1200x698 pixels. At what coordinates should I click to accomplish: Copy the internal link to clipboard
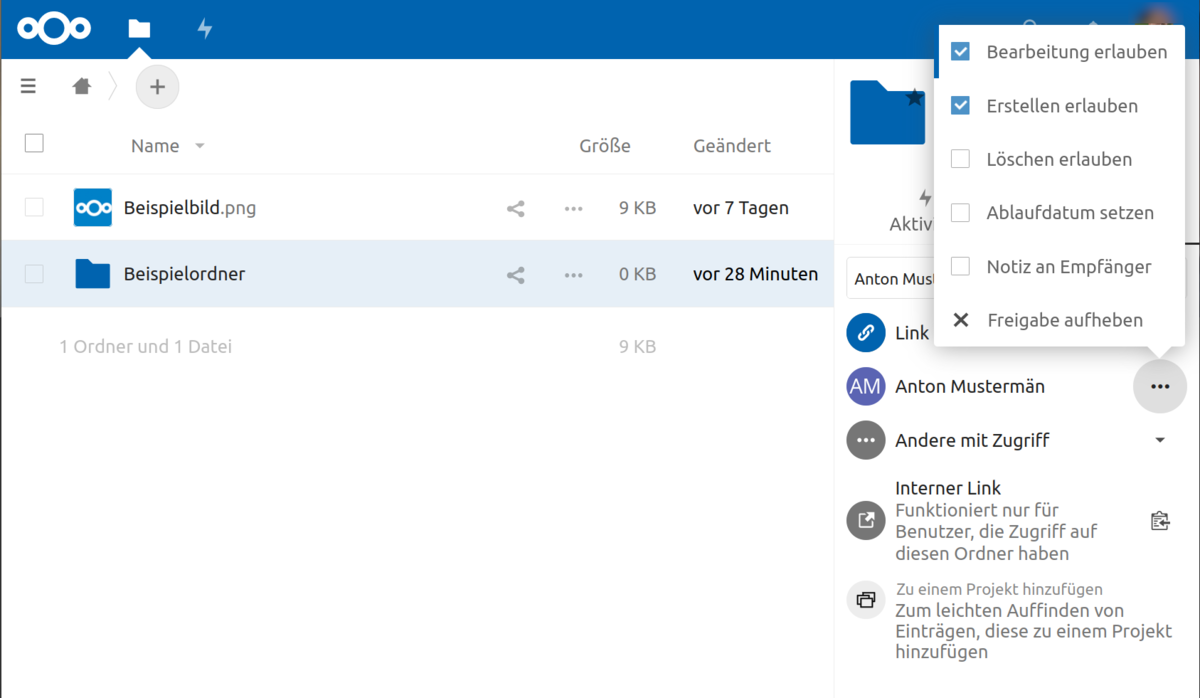coord(1159,521)
